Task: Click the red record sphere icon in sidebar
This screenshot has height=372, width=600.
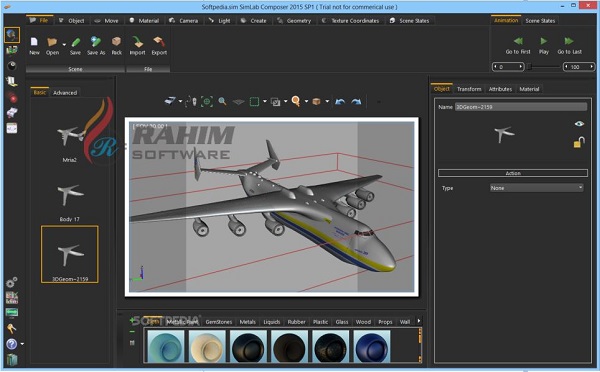Action: click(13, 98)
